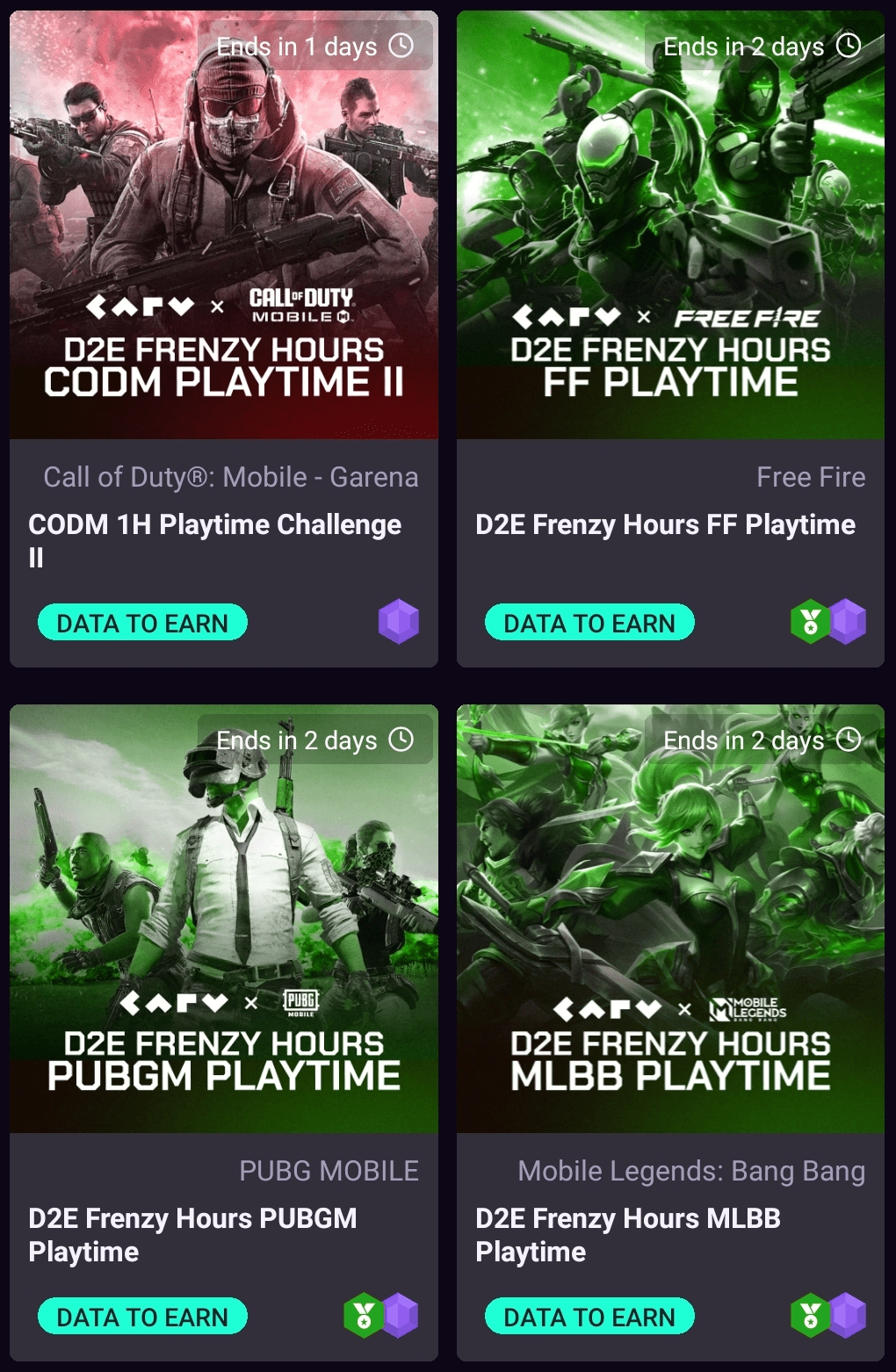Click green medal badge on Free Fire card

[809, 622]
